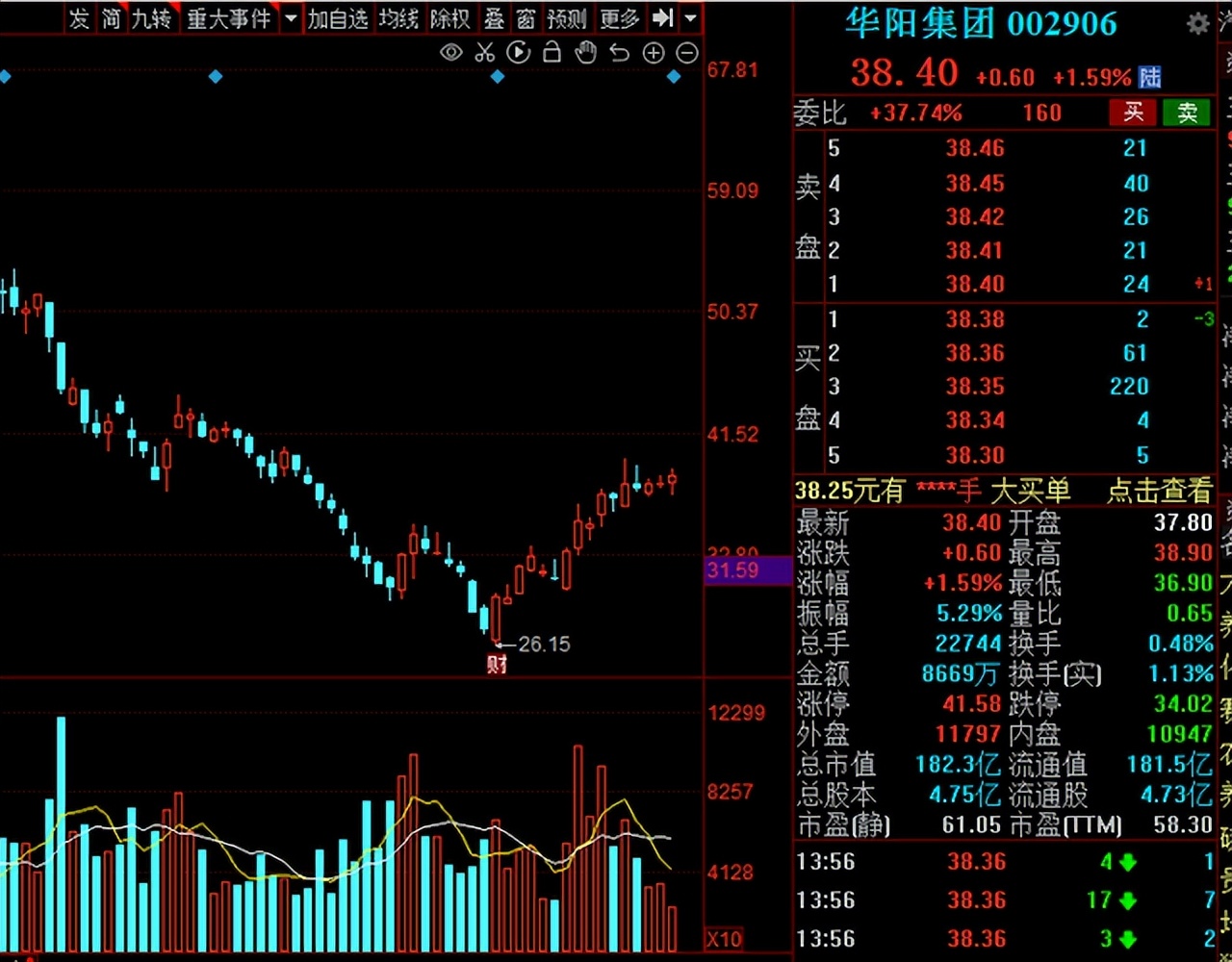Click the 点击查看 link

(1160, 491)
